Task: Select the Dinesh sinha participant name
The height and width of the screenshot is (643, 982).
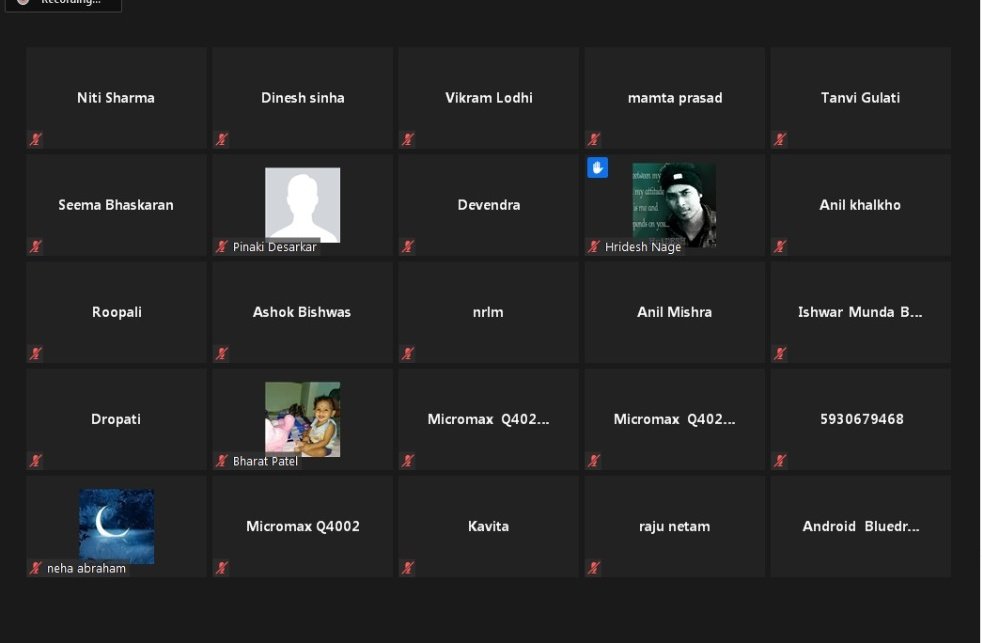Action: tap(302, 98)
